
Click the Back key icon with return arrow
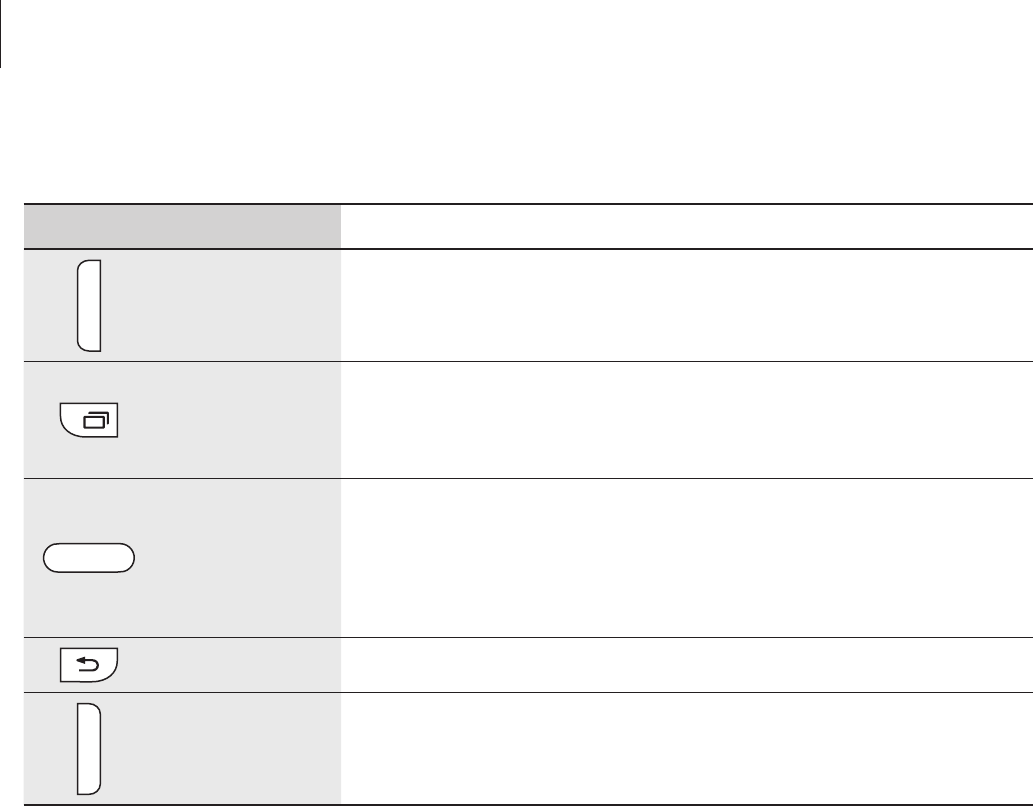coord(89,665)
